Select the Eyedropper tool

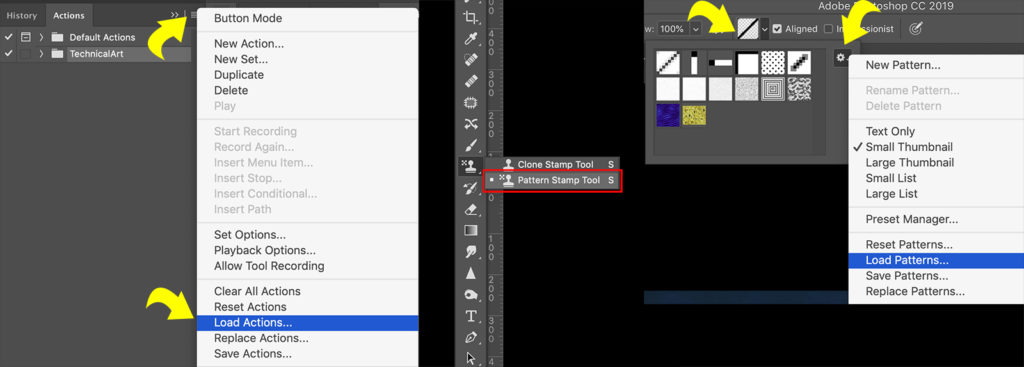tap(471, 39)
